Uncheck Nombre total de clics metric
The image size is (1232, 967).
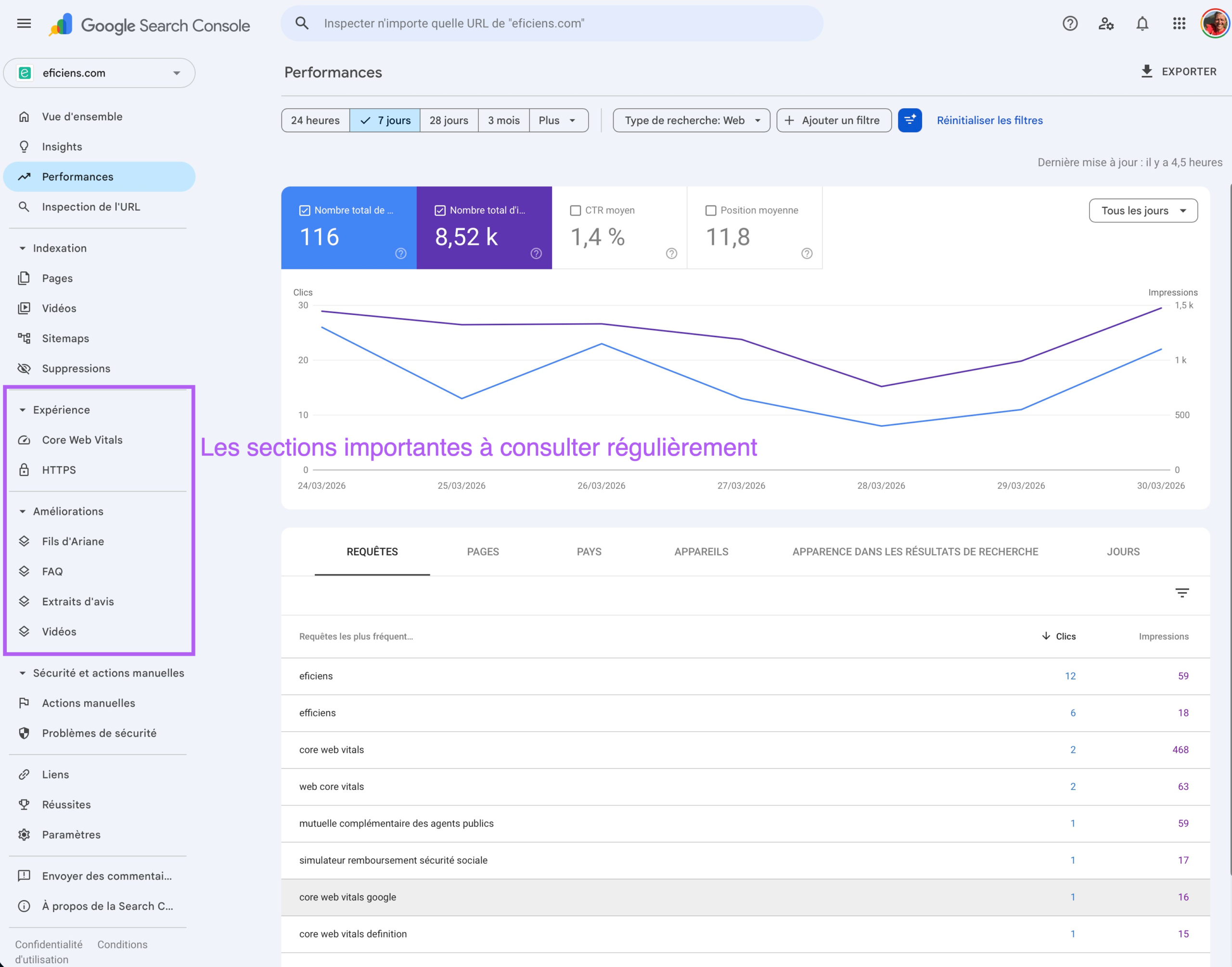[304, 210]
